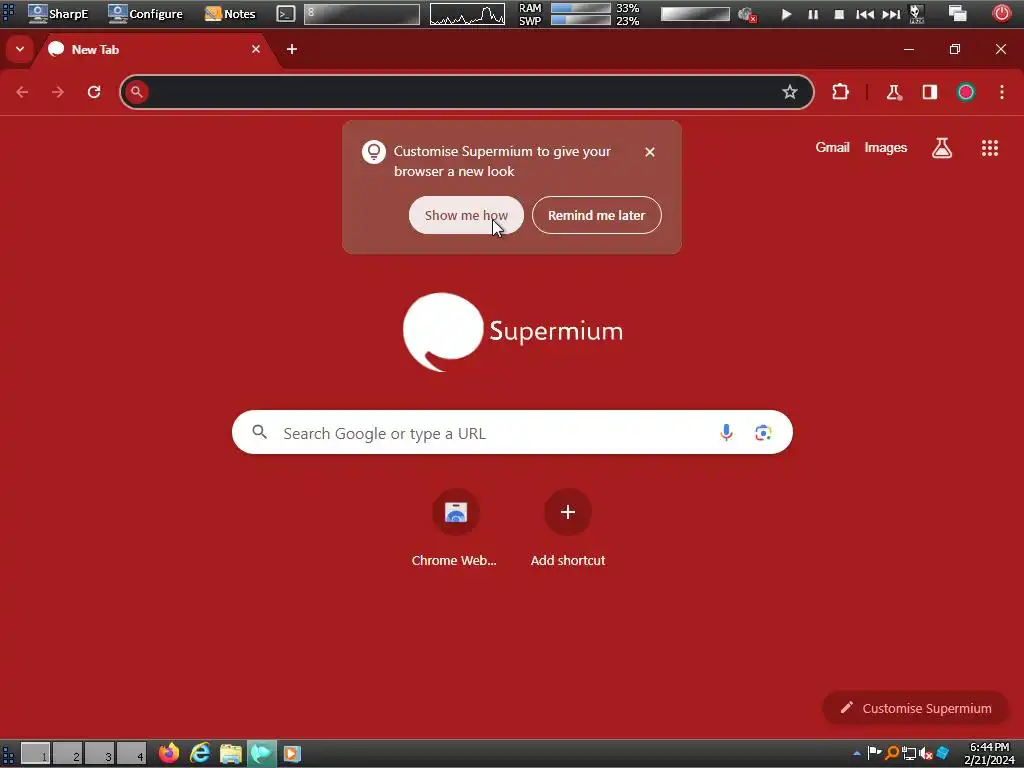
Task: Open the top bar start grid icon
Action: [8, 13]
